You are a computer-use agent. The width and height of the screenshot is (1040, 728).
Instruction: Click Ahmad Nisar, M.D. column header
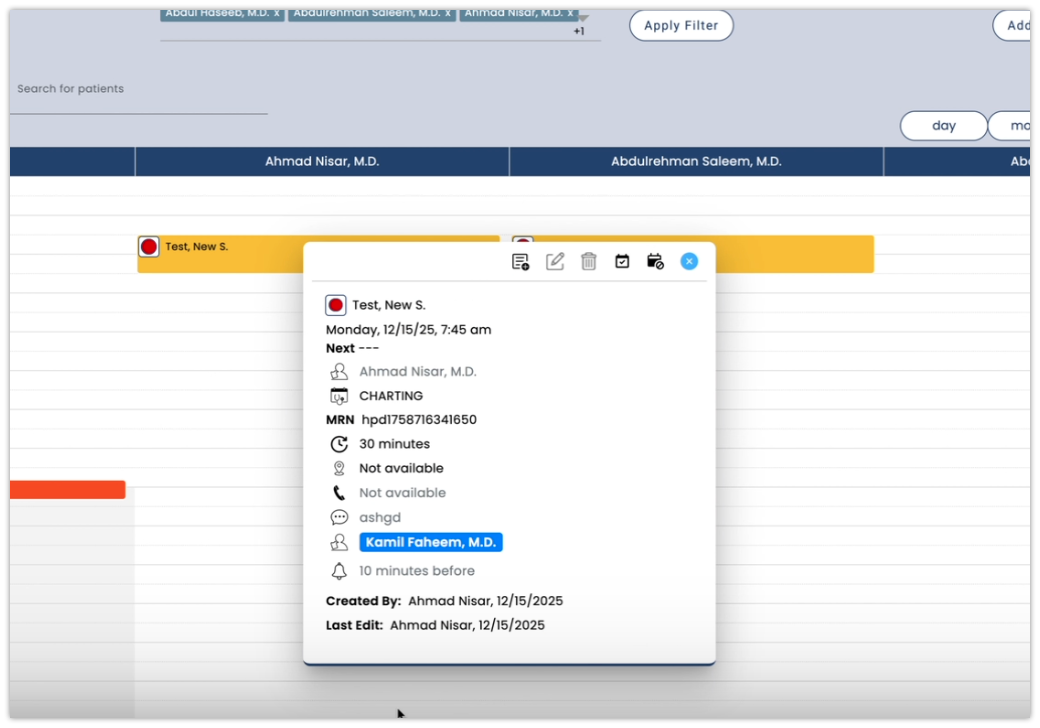322,161
